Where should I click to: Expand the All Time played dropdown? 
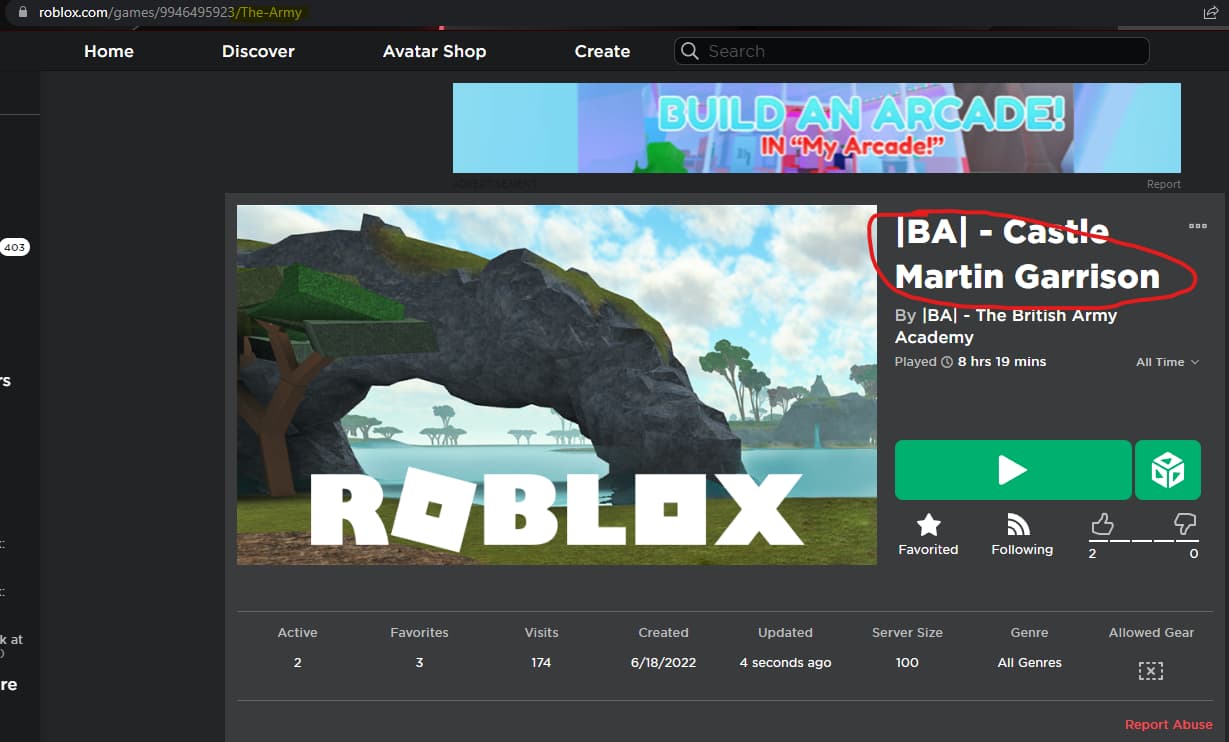click(1167, 362)
